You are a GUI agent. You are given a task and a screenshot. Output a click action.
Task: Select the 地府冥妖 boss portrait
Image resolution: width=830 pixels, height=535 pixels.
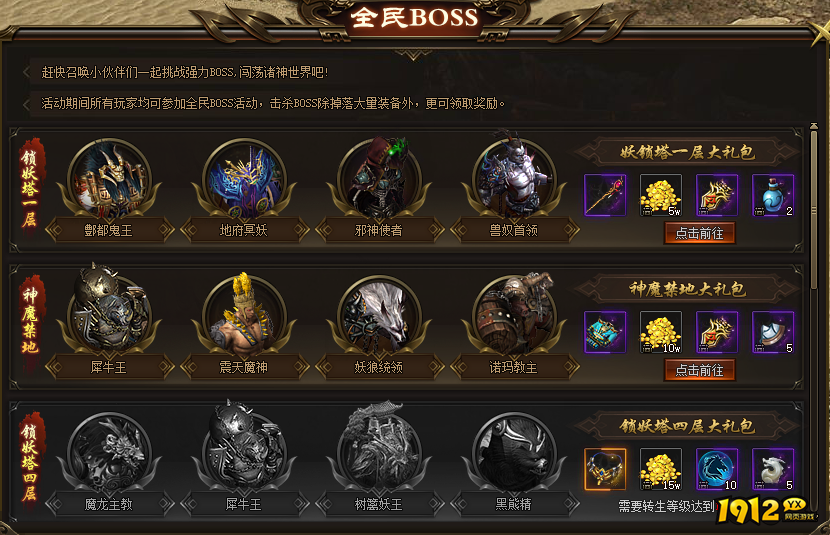coord(244,180)
